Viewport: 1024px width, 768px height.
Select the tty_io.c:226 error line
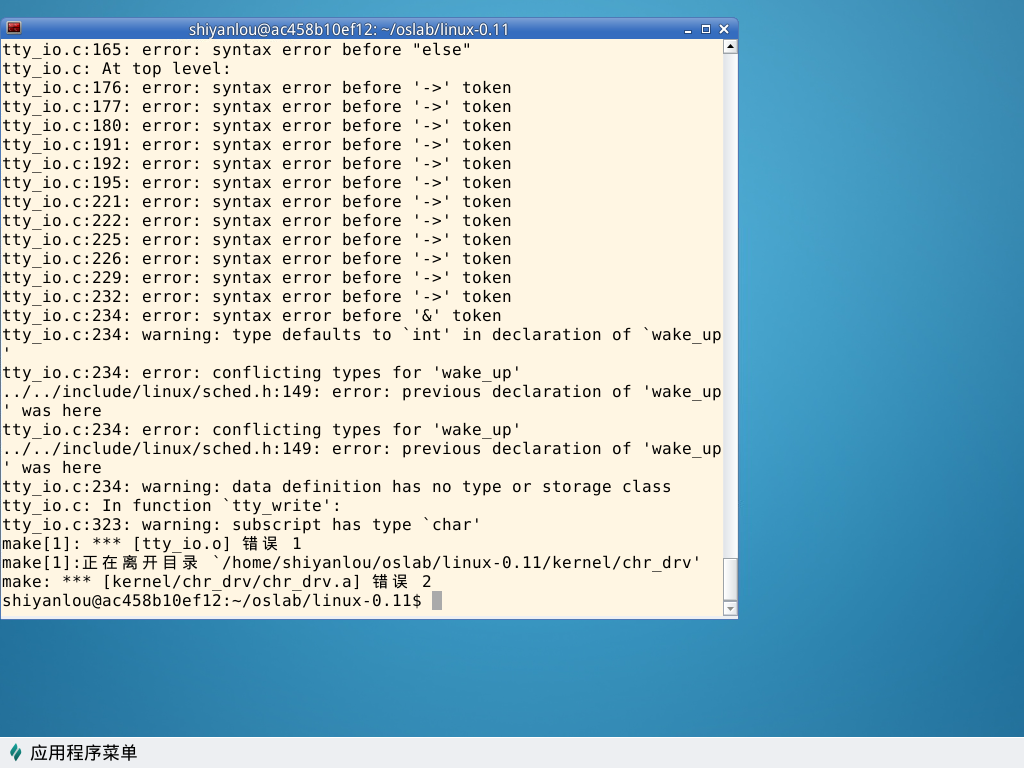pos(257,259)
